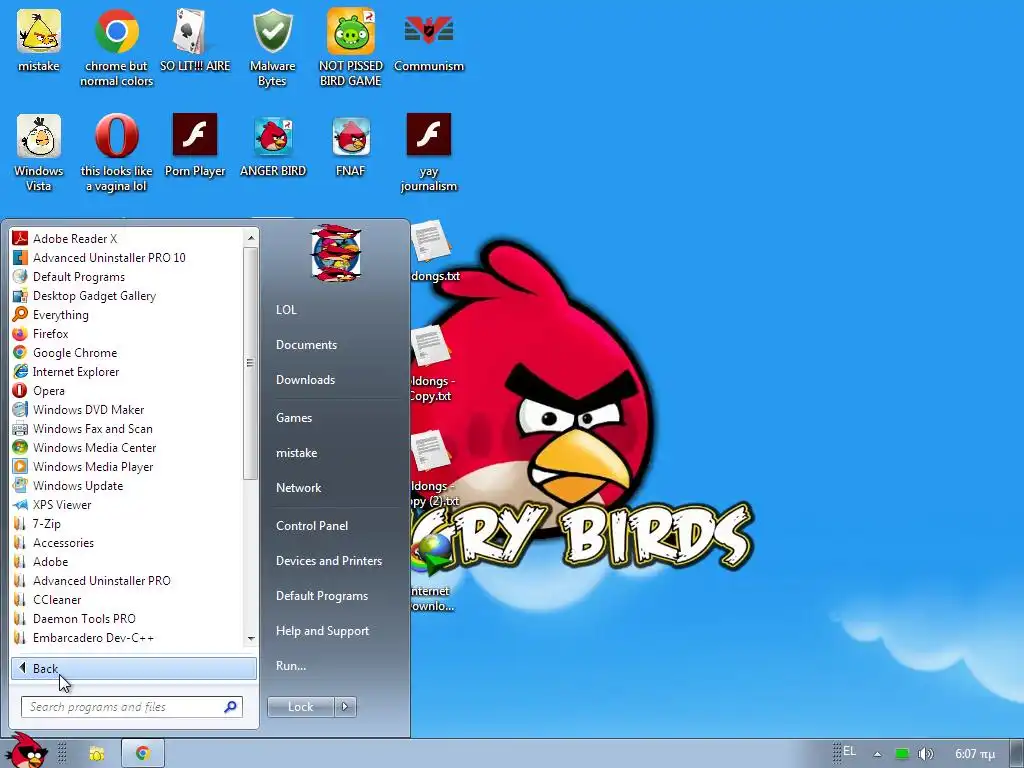Open the folder icon pinned on taskbar

click(x=97, y=754)
